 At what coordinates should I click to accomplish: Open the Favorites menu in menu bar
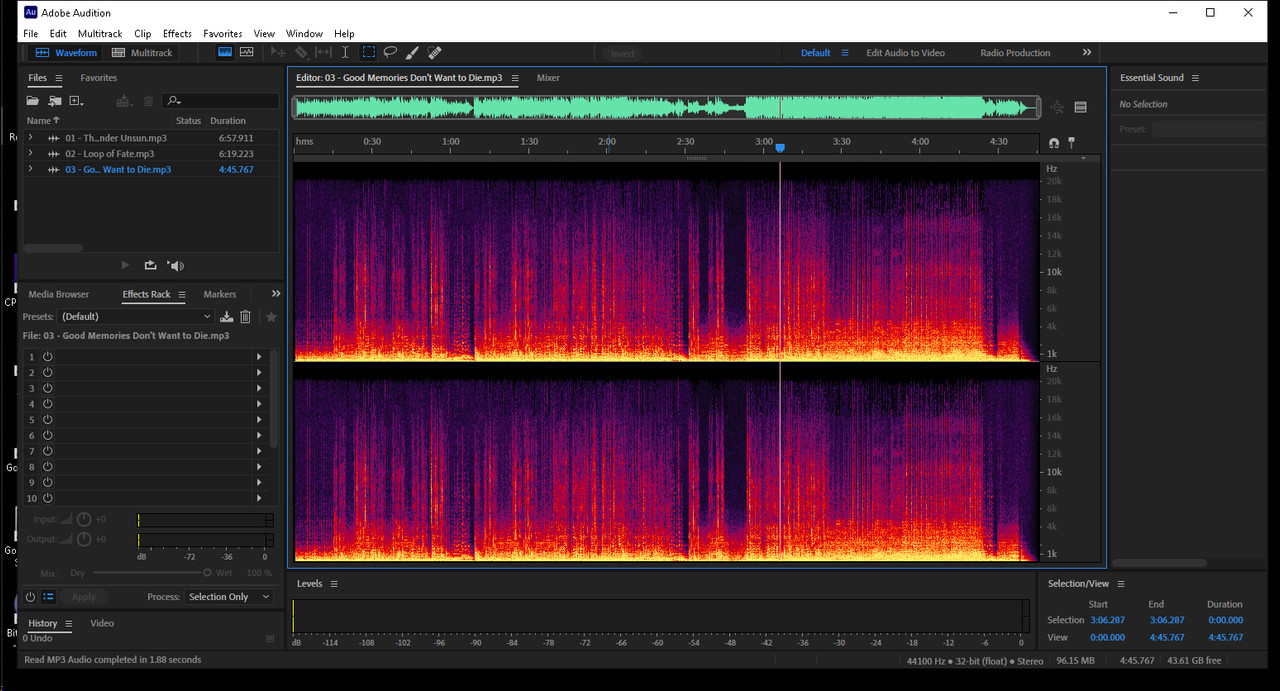point(223,34)
